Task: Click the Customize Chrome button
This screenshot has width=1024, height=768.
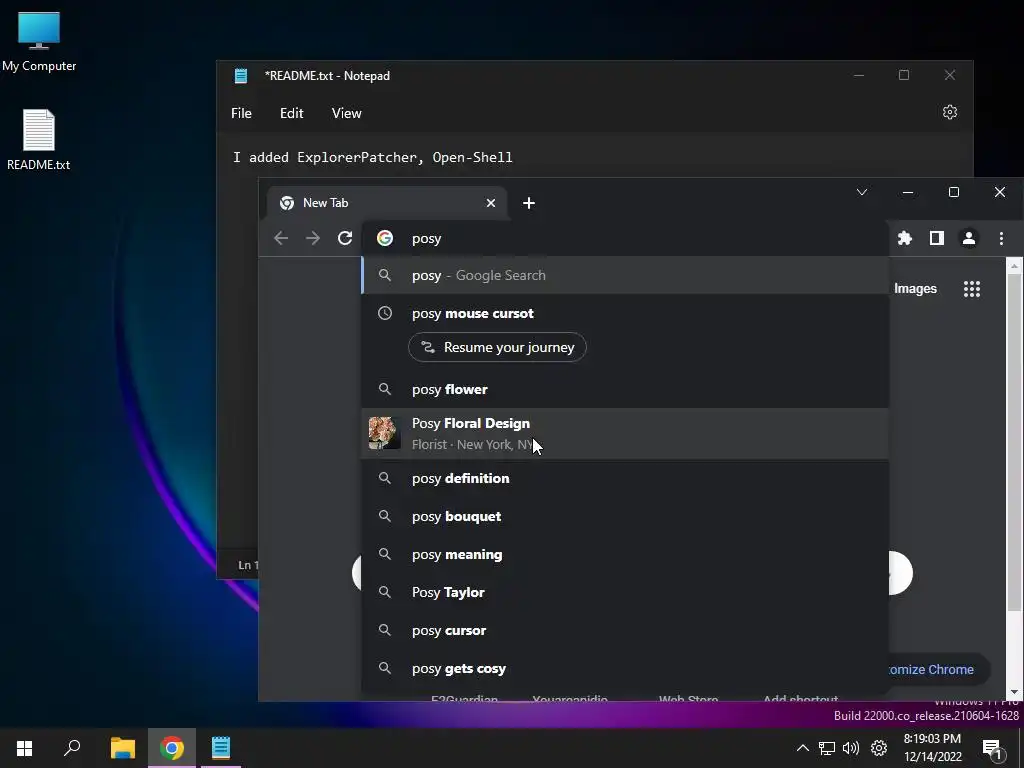Action: 938,669
